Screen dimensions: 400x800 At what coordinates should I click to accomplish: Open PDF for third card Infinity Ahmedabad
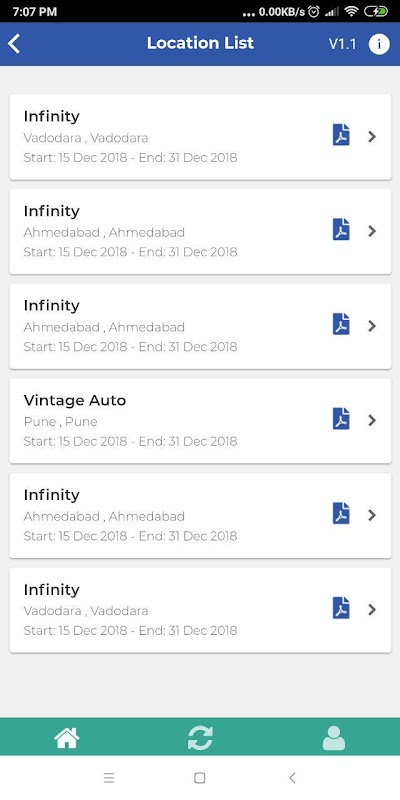(x=341, y=326)
